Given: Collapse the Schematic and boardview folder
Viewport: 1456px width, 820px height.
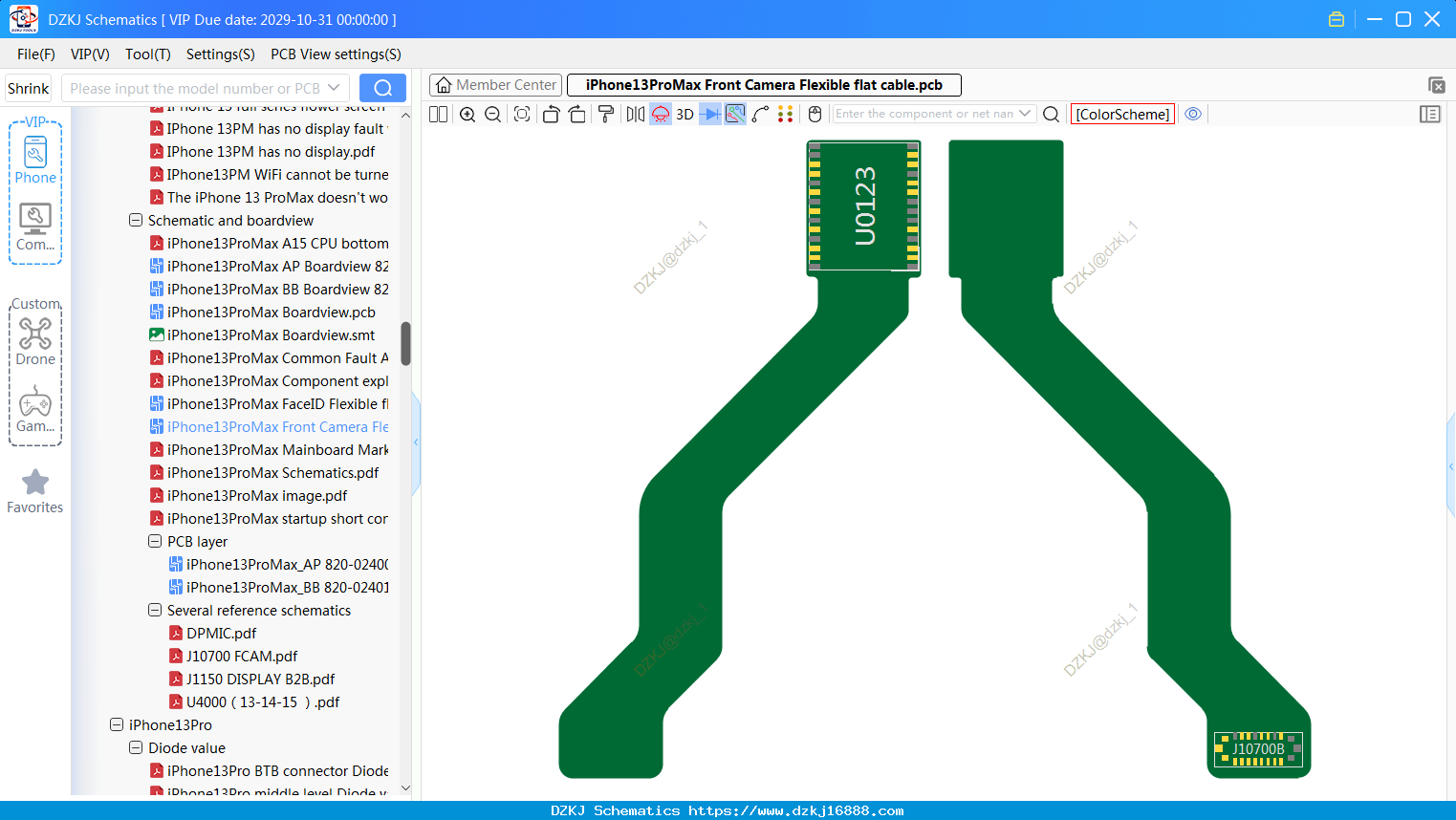Looking at the screenshot, I should tap(136, 220).
